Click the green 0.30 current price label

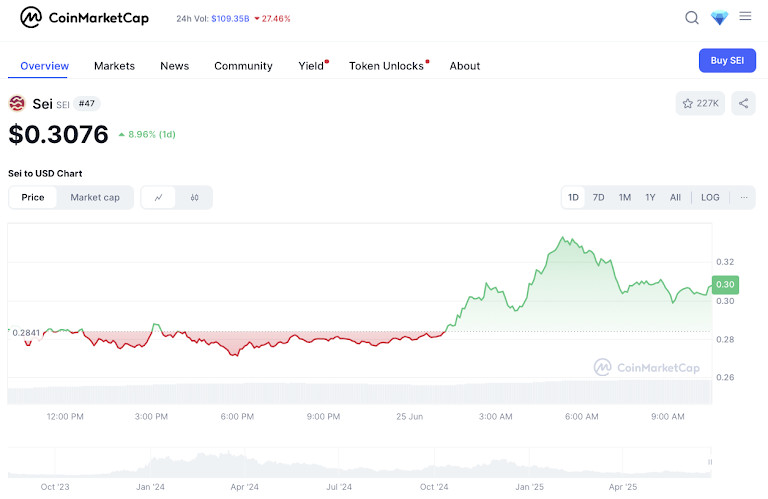[725, 285]
